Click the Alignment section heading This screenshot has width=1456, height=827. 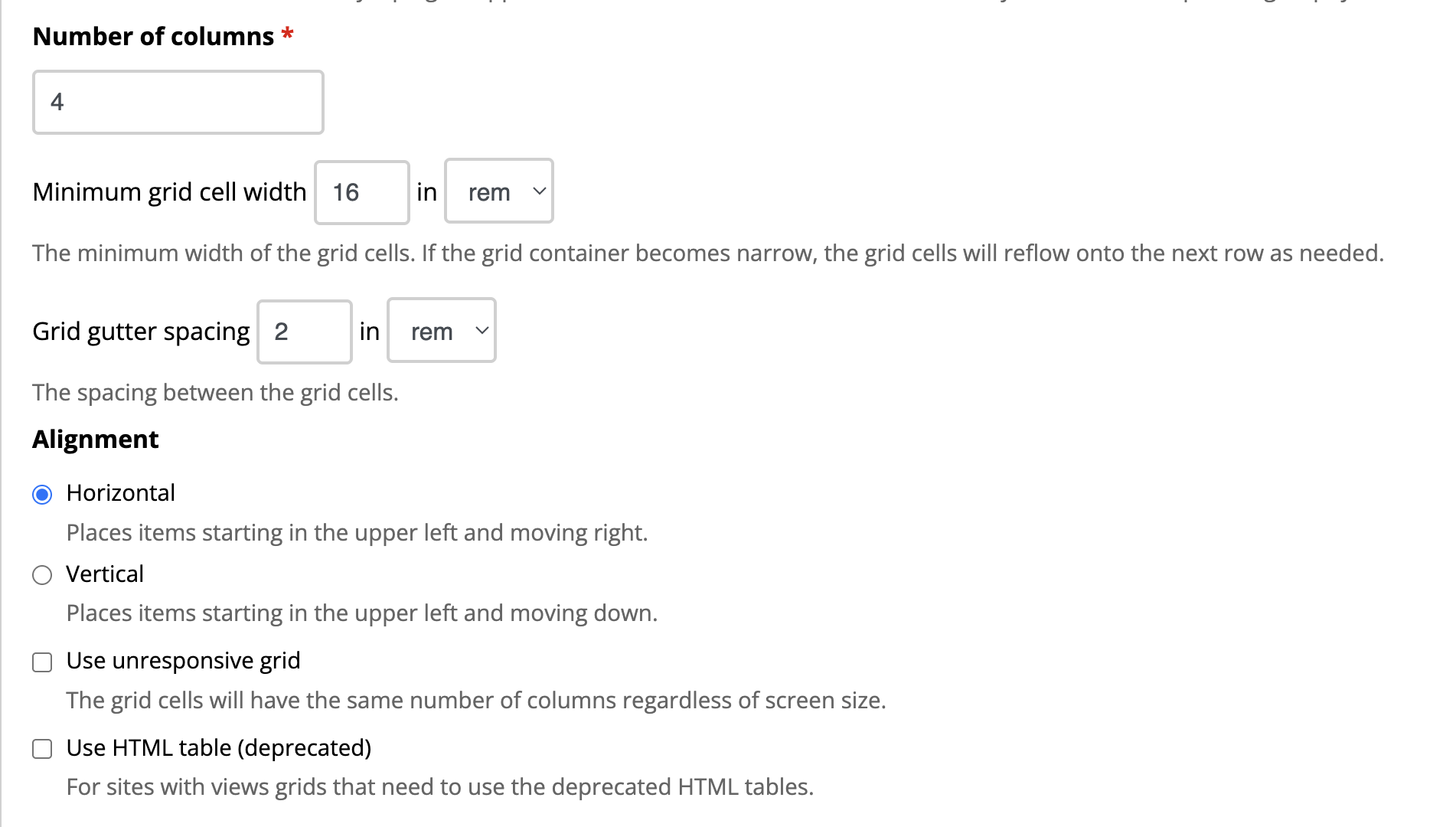pos(95,439)
